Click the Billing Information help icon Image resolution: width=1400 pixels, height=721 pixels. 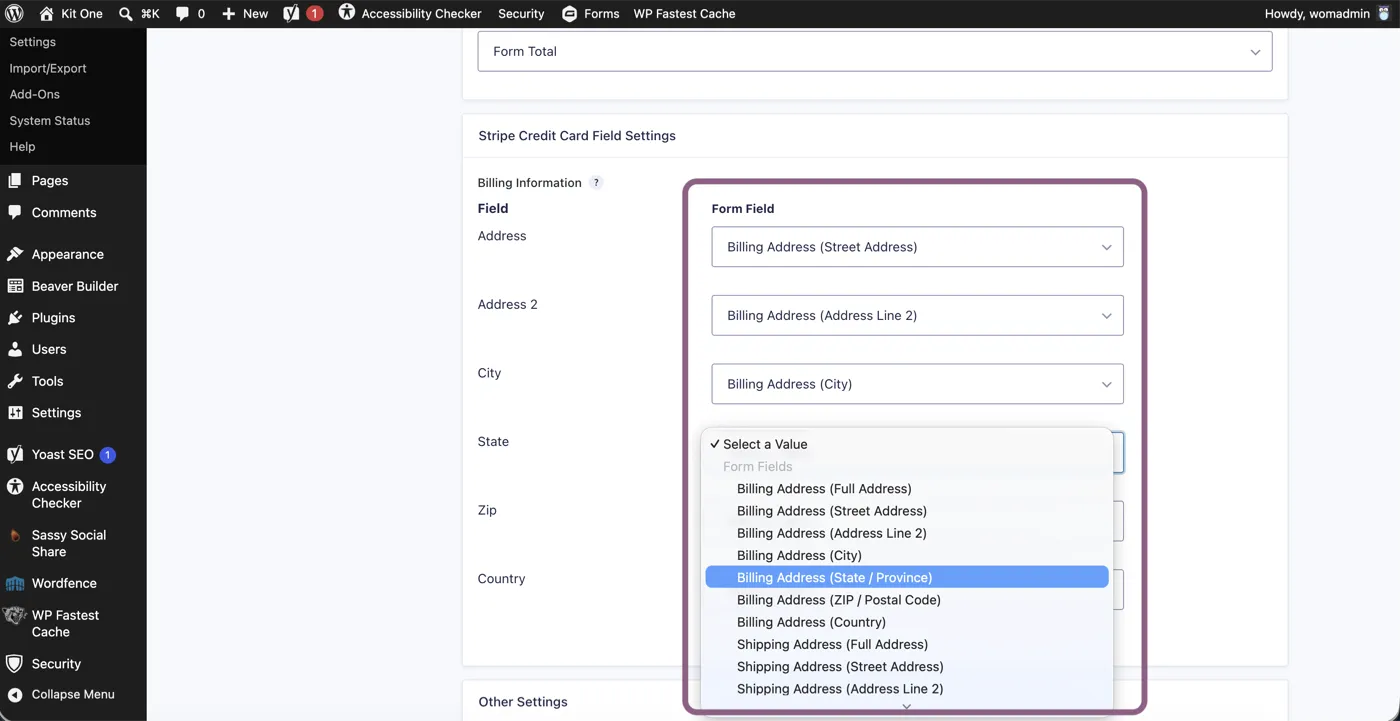(596, 183)
